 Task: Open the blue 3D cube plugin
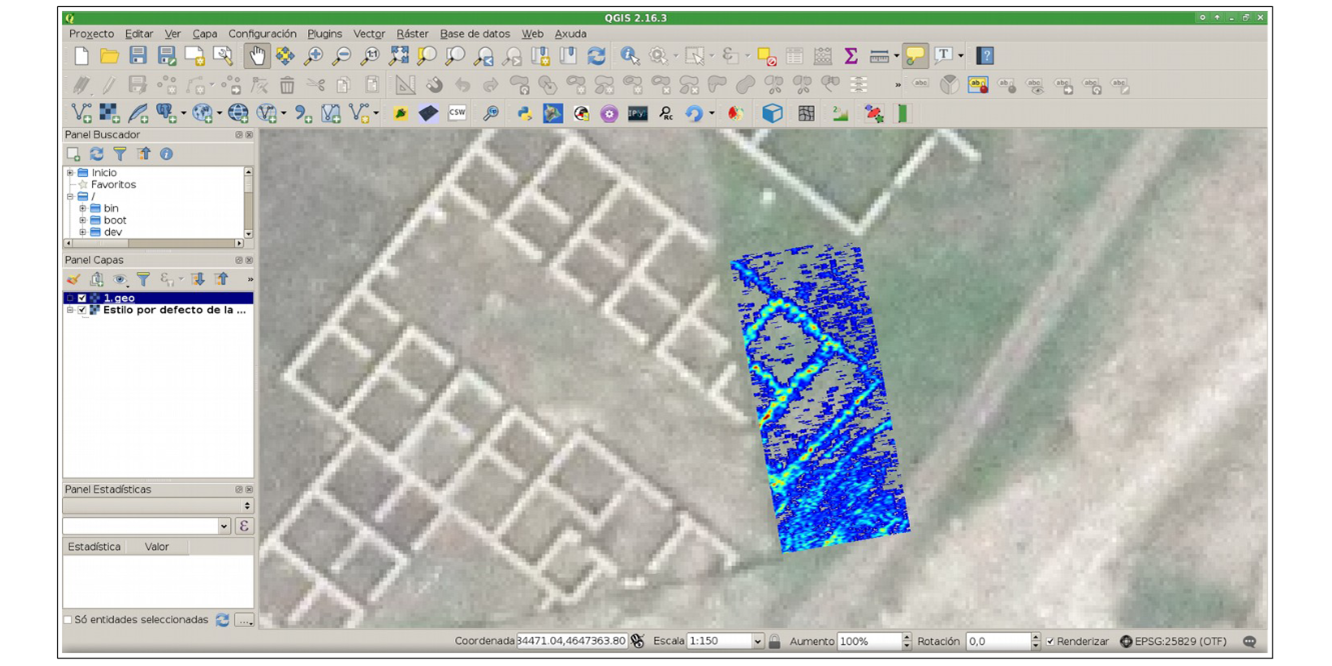tap(772, 114)
